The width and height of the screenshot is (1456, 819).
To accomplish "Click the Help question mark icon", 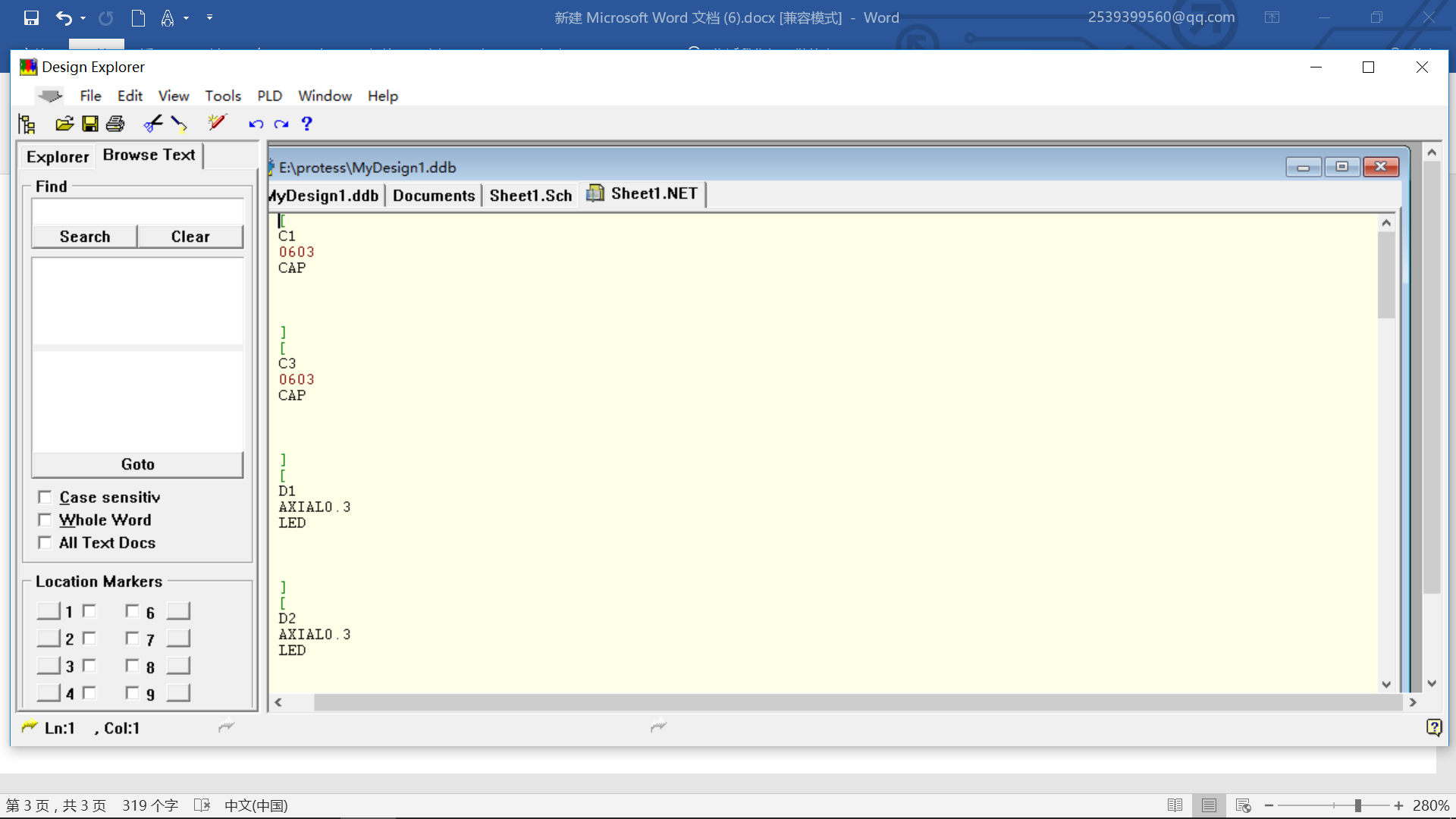I will (307, 123).
